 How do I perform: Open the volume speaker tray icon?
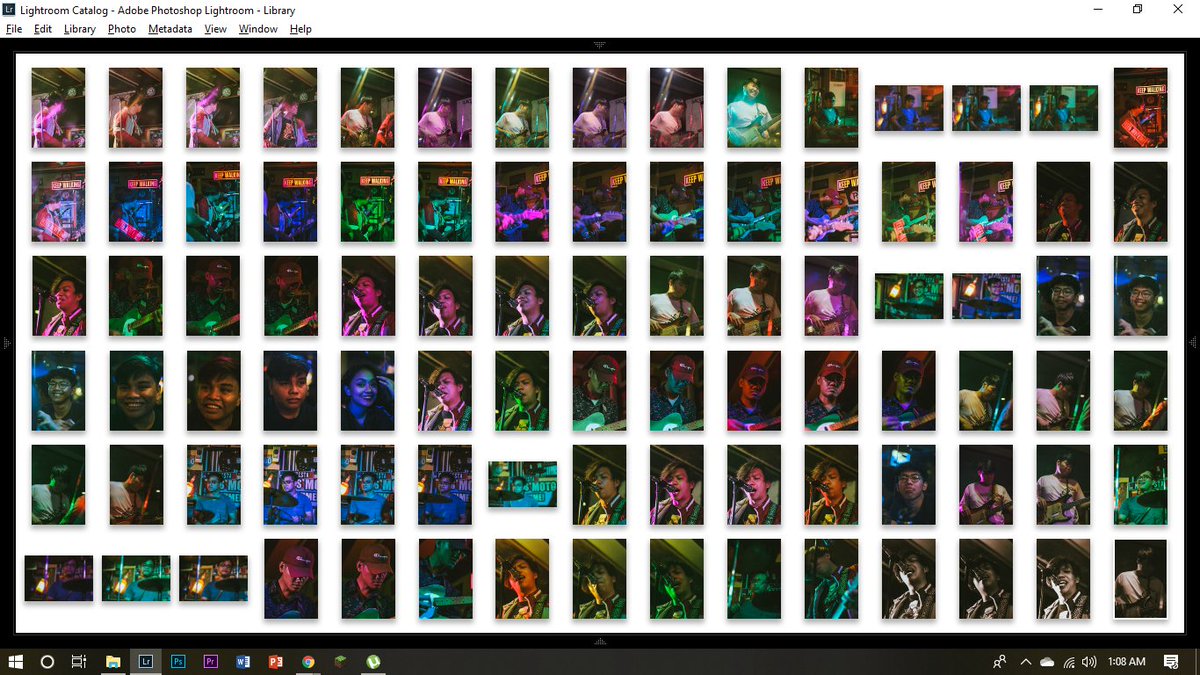(x=1089, y=661)
